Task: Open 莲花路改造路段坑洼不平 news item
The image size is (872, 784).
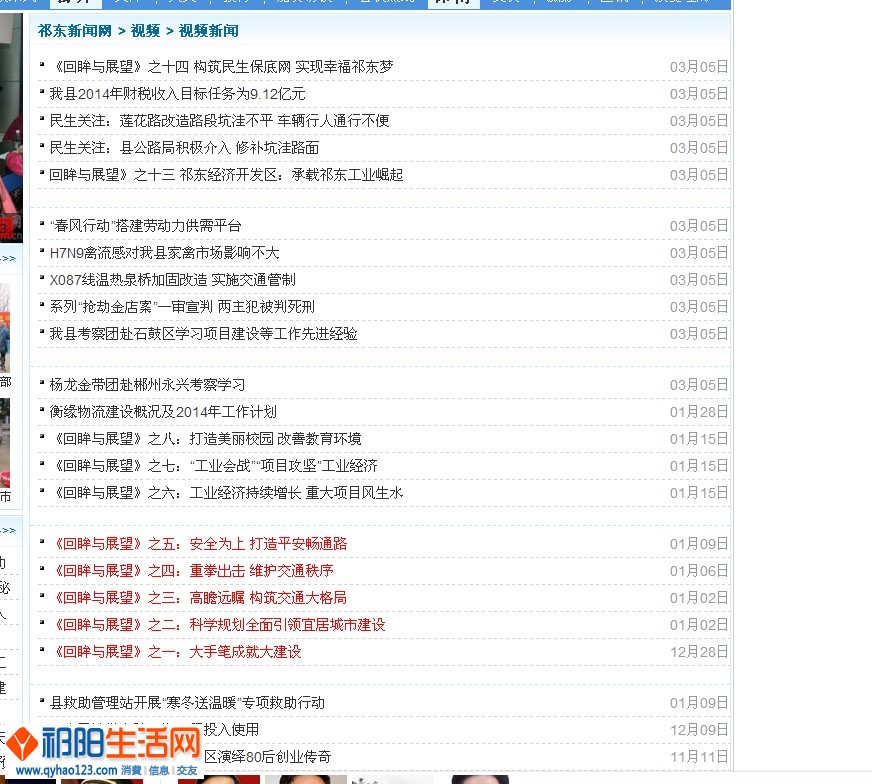Action: pyautogui.click(x=219, y=121)
